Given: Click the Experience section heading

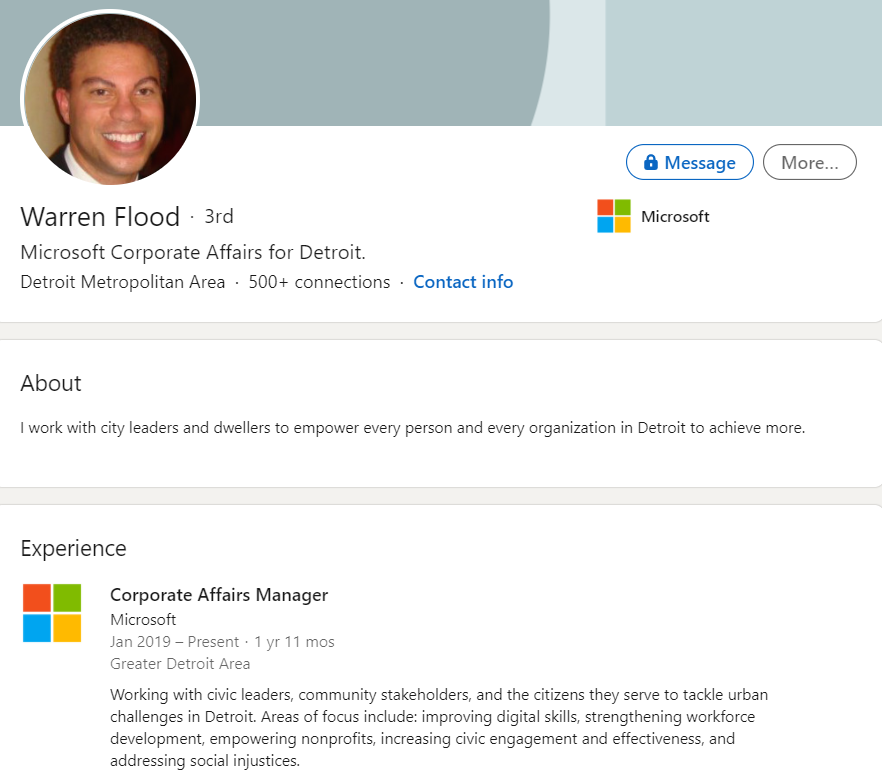Looking at the screenshot, I should pyautogui.click(x=73, y=548).
